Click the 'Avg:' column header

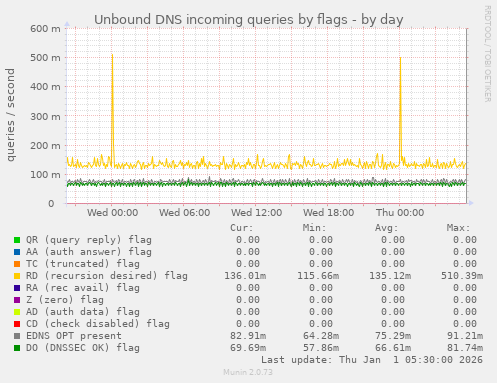point(387,228)
